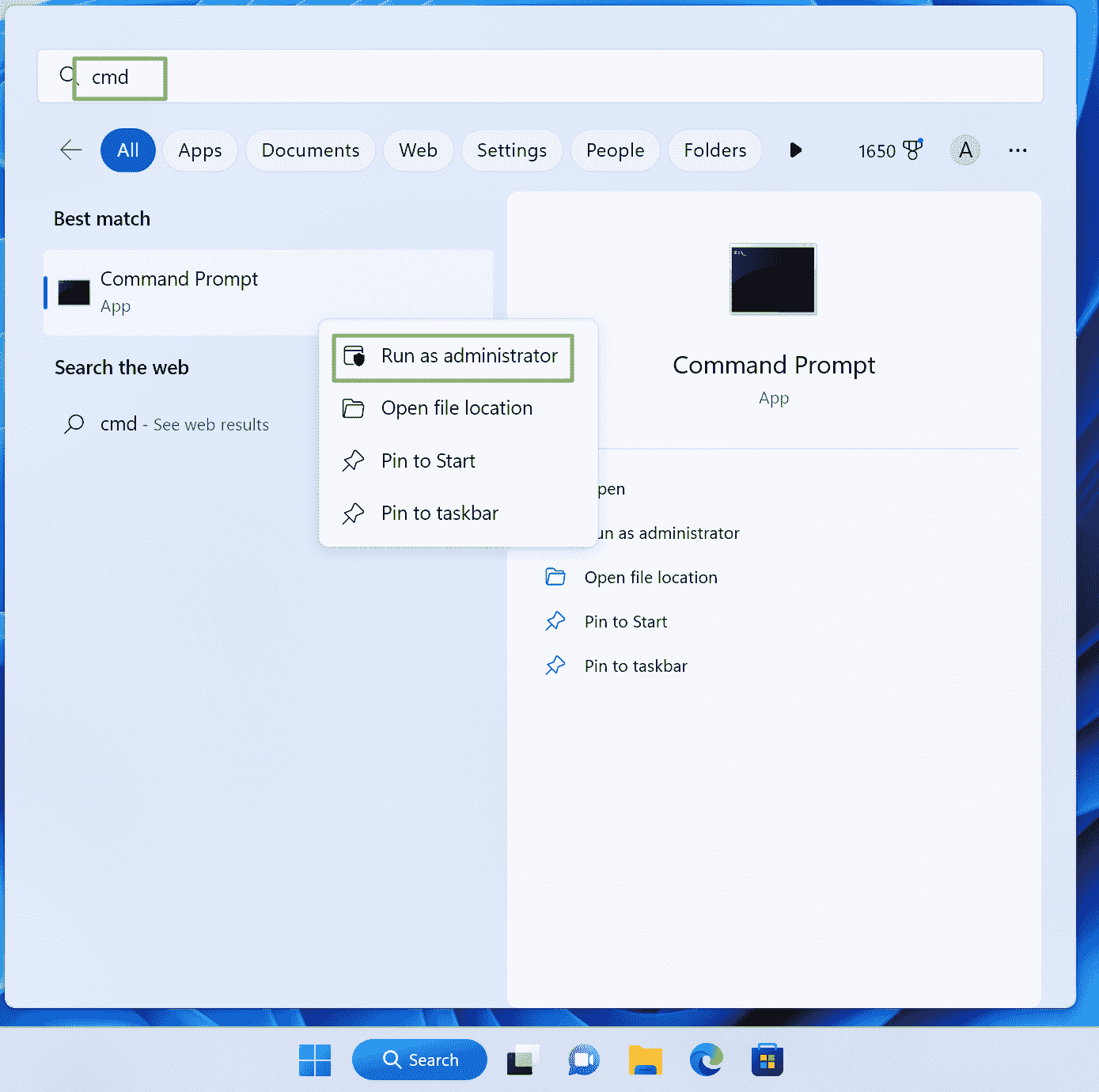Click the cmd search input field

pyautogui.click(x=540, y=77)
